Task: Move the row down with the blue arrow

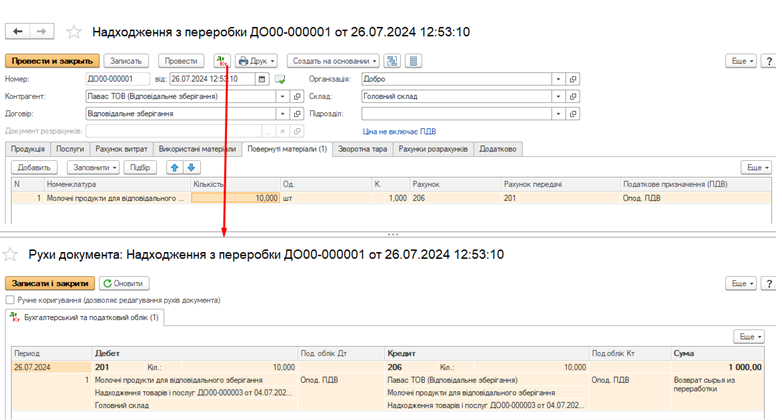Action: tap(191, 167)
